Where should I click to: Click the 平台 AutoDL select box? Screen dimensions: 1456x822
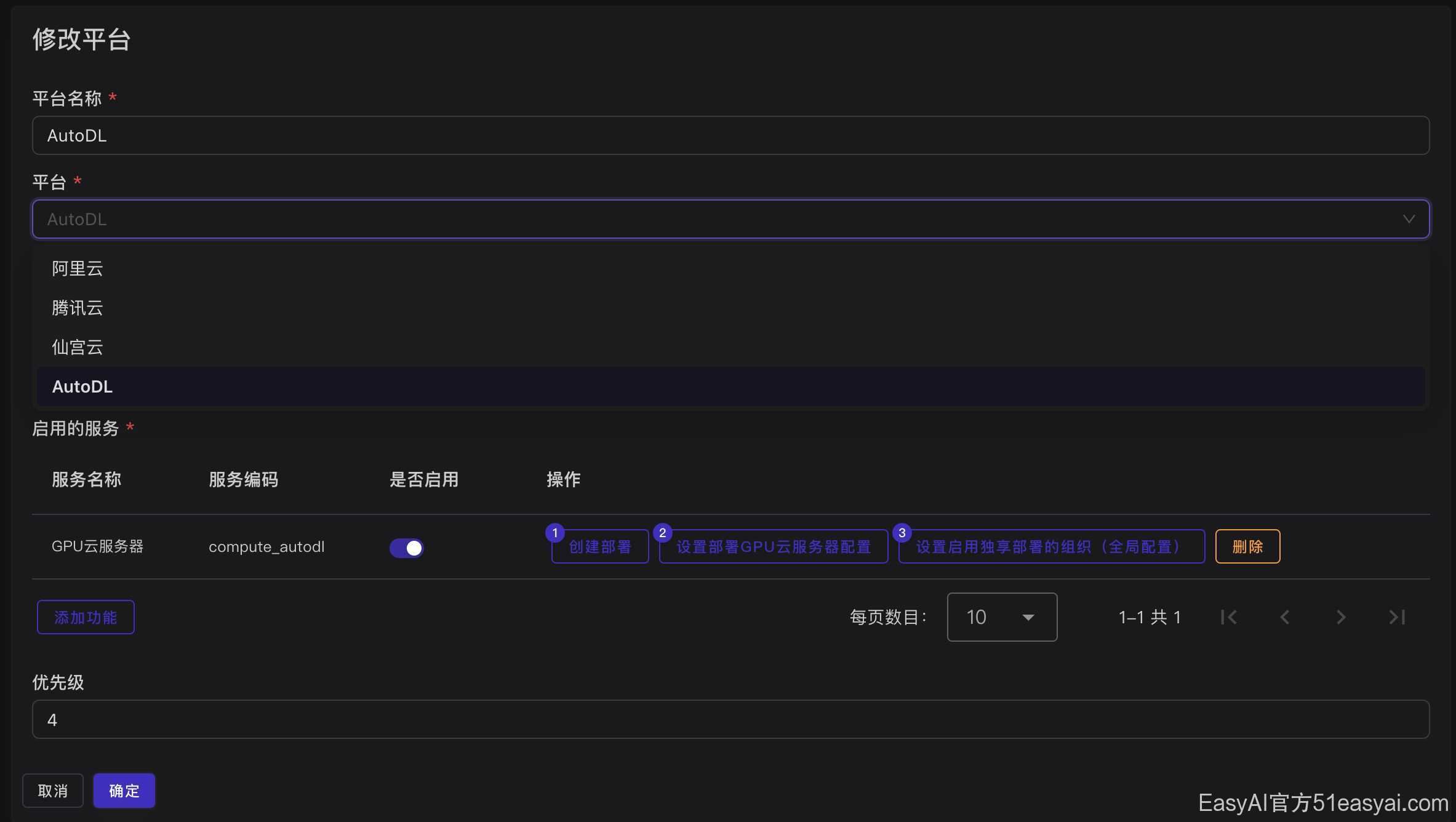pyautogui.click(x=730, y=219)
